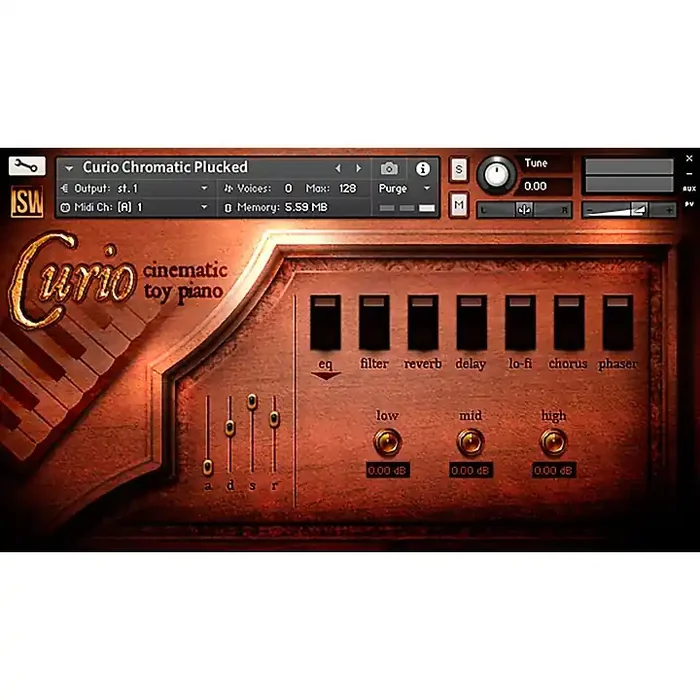Go to next instrument arrow
Screen dimensions: 700x700
click(x=358, y=168)
